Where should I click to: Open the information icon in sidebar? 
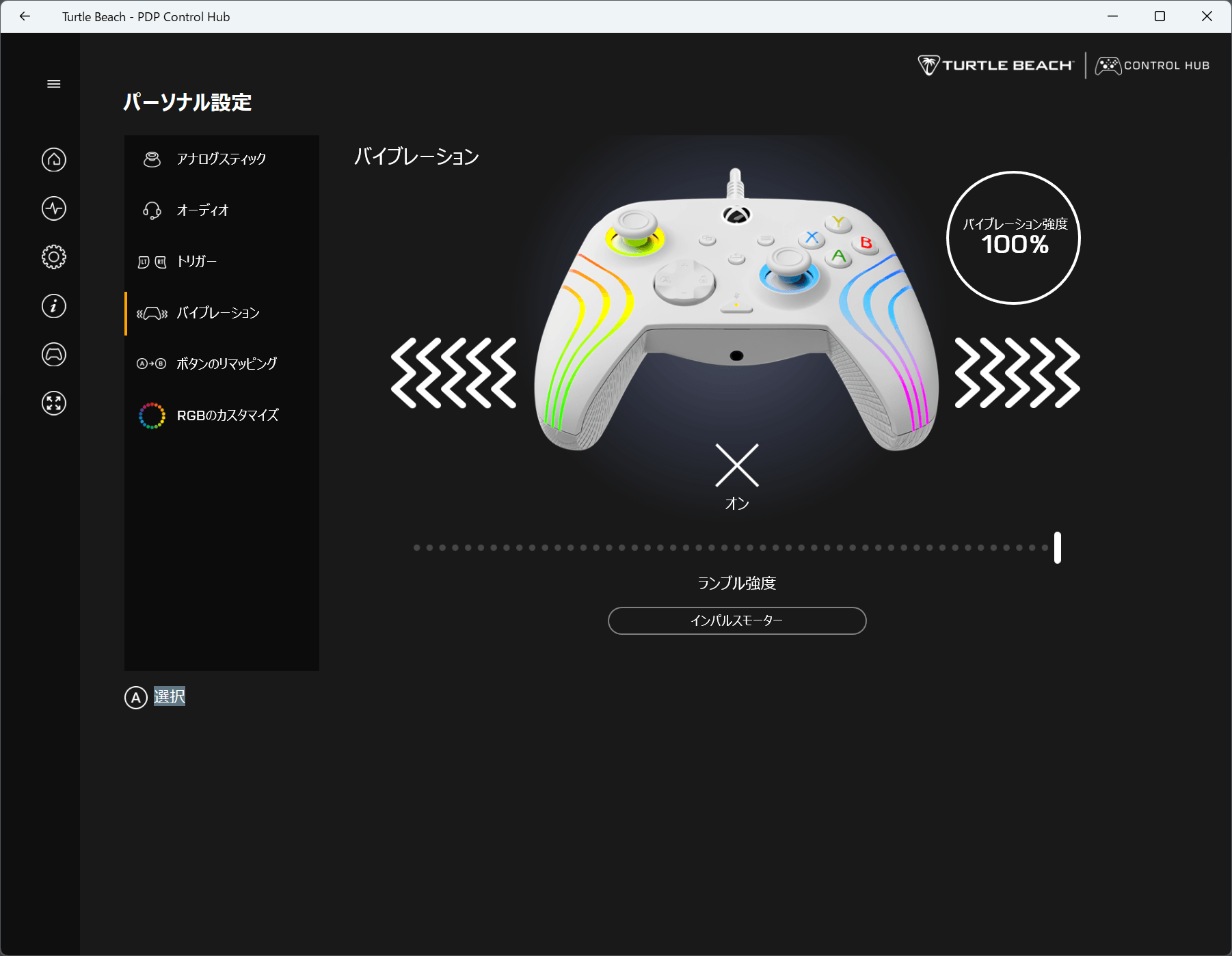(x=54, y=305)
